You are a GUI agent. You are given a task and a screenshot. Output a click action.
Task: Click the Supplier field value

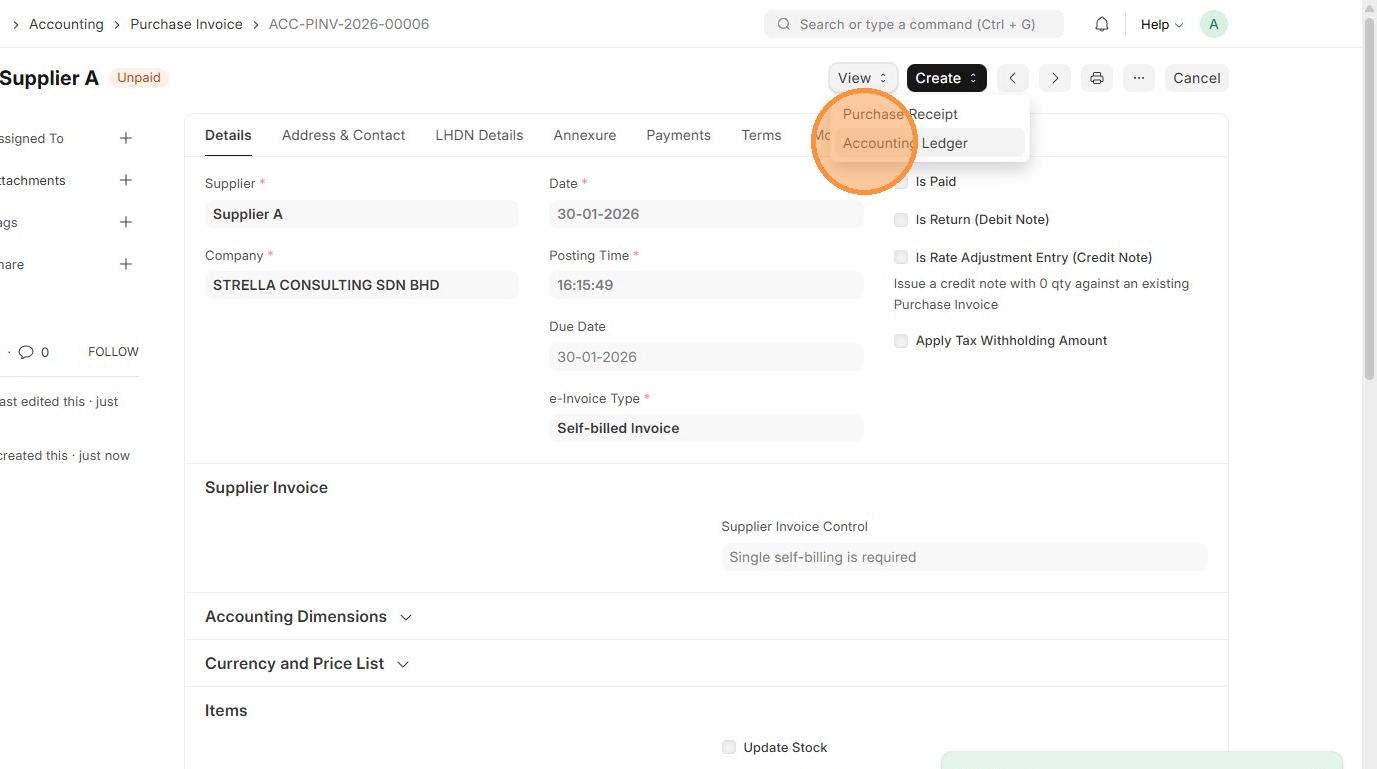(362, 214)
